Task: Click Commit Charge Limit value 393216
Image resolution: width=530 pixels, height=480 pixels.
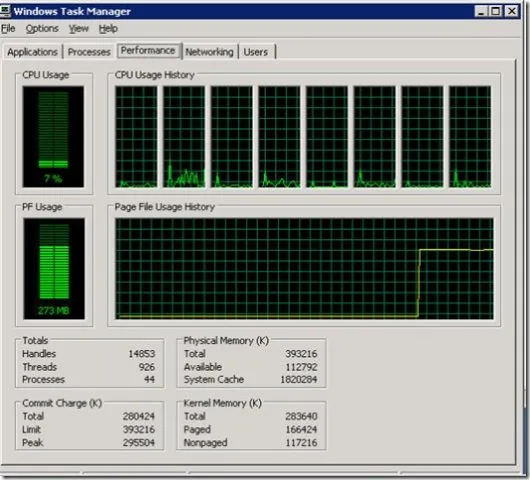Action: [139, 430]
